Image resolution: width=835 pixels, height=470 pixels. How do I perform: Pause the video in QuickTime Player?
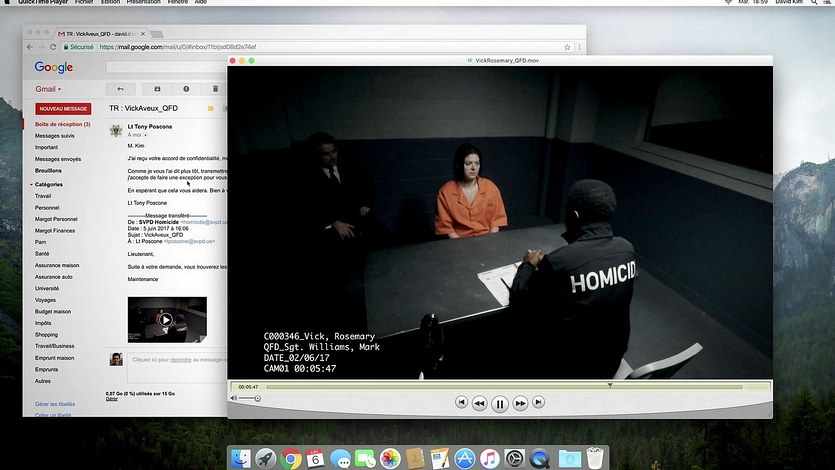500,403
